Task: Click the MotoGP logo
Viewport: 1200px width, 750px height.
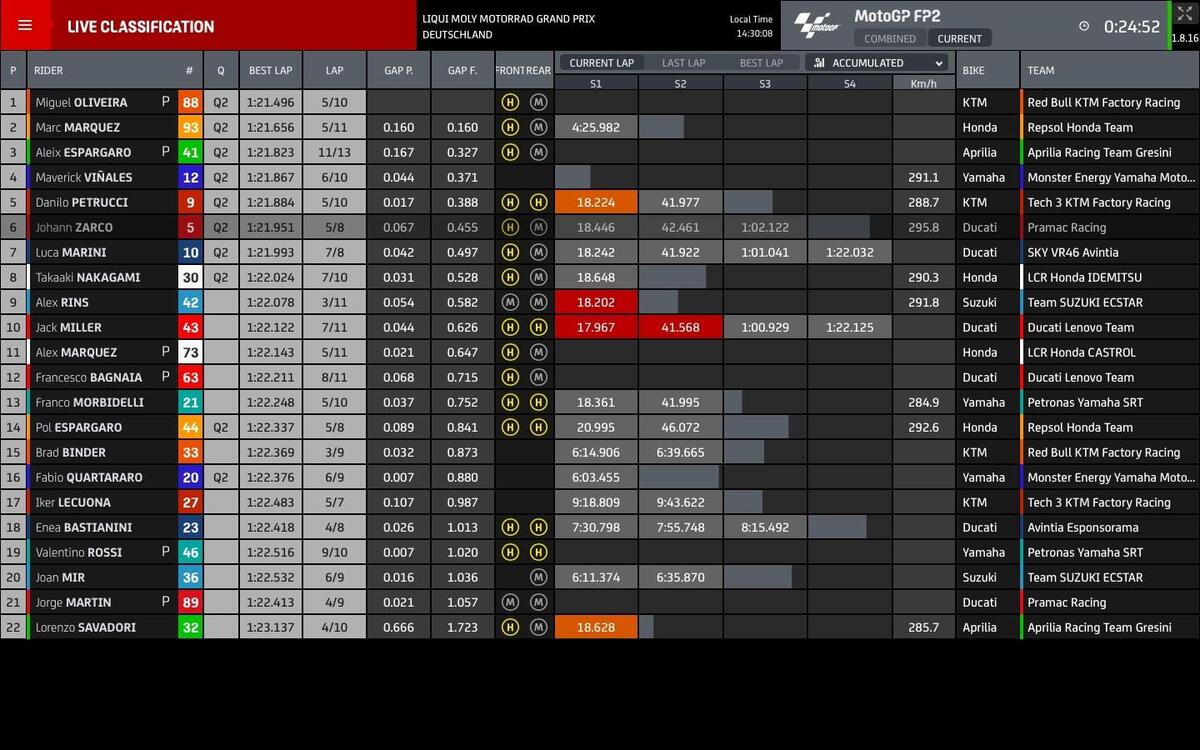Action: point(817,26)
